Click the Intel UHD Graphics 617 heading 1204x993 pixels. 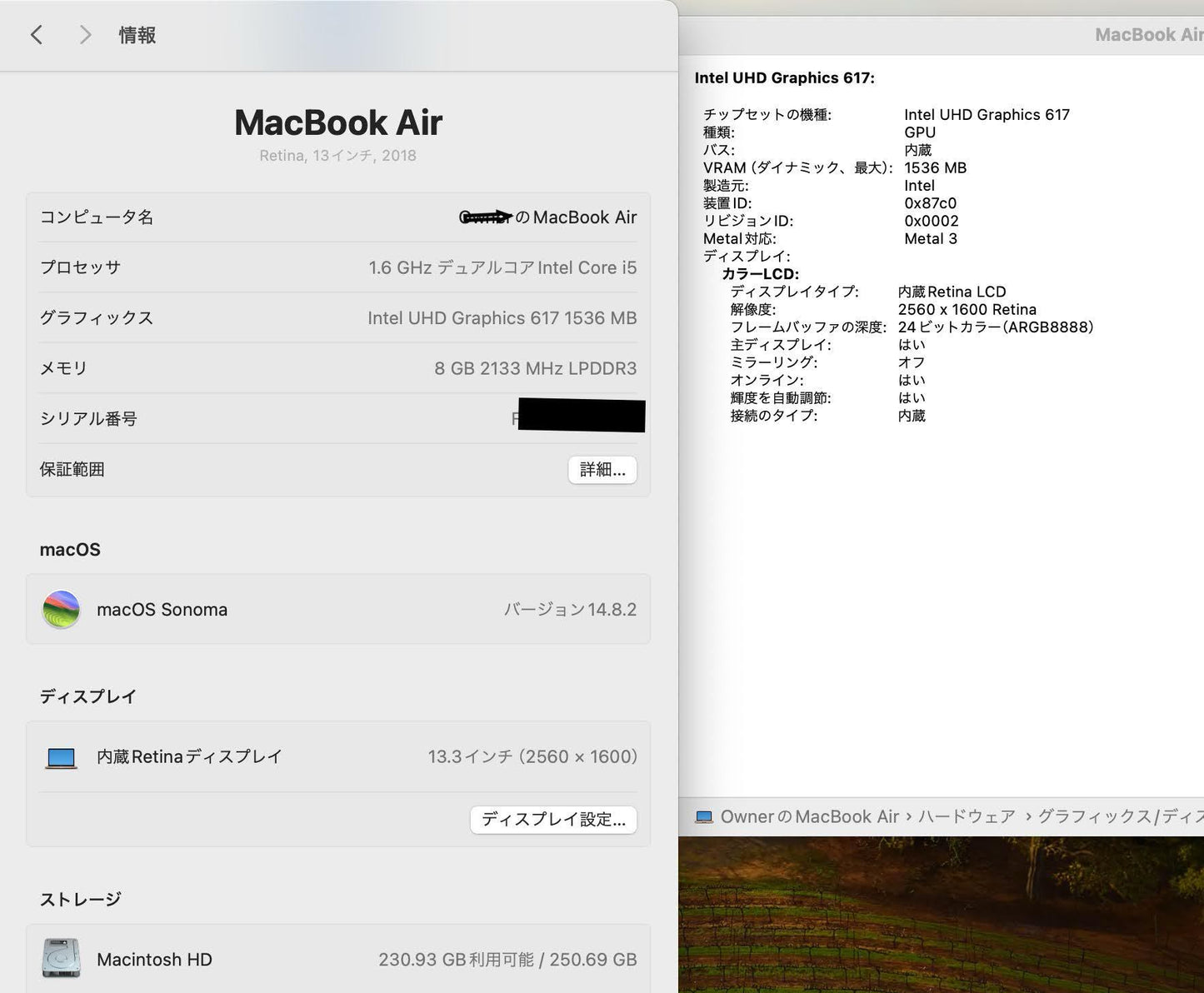785,77
